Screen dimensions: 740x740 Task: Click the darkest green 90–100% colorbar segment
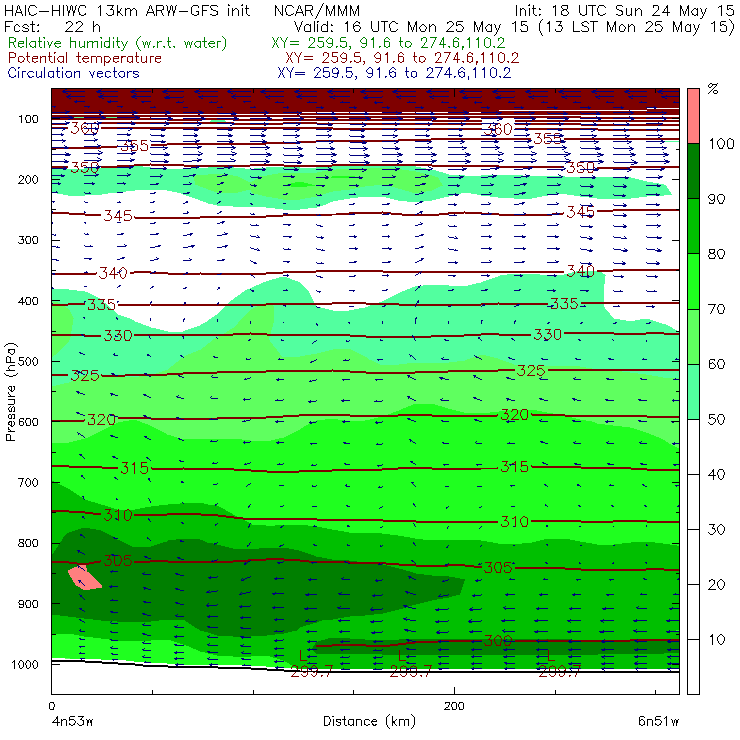point(693,171)
